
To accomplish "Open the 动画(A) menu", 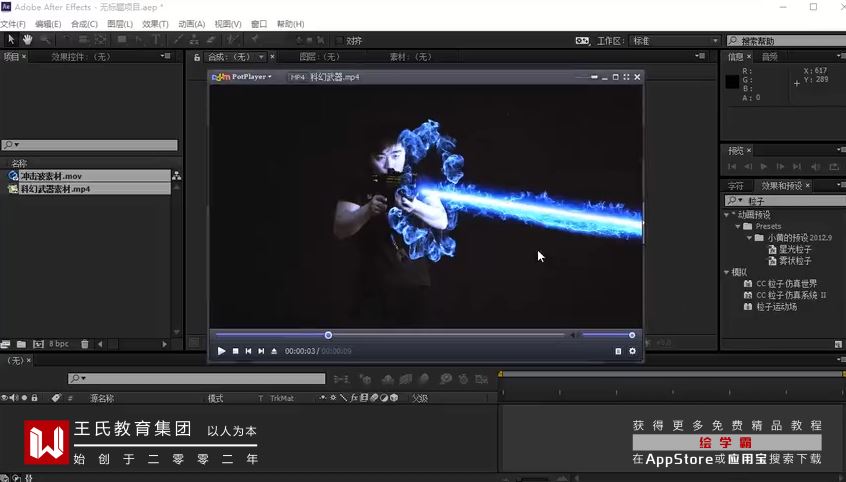I will pos(192,24).
